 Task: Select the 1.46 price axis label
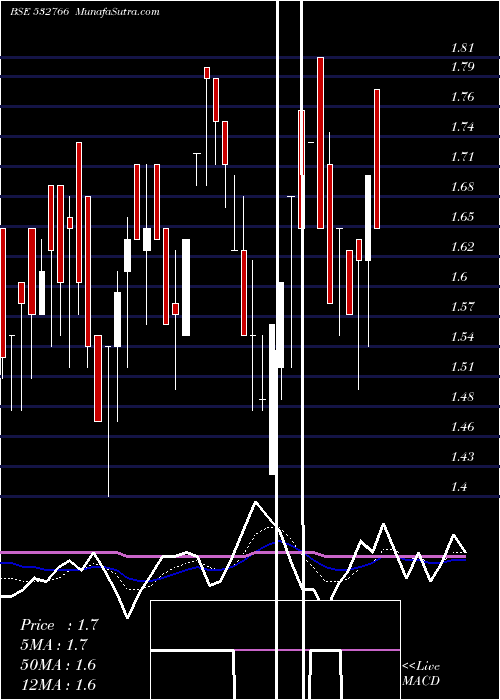click(x=462, y=427)
